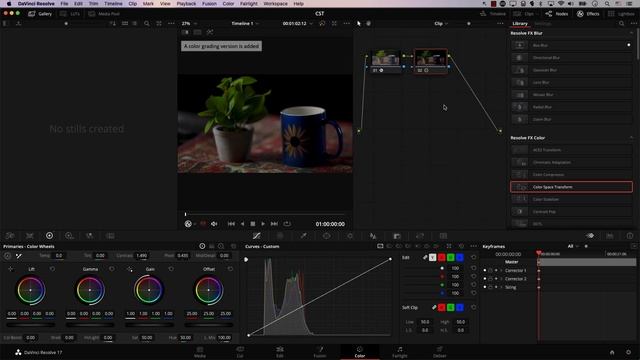640x360 pixels.
Task: Jump to the last frame button
Action: click(274, 224)
